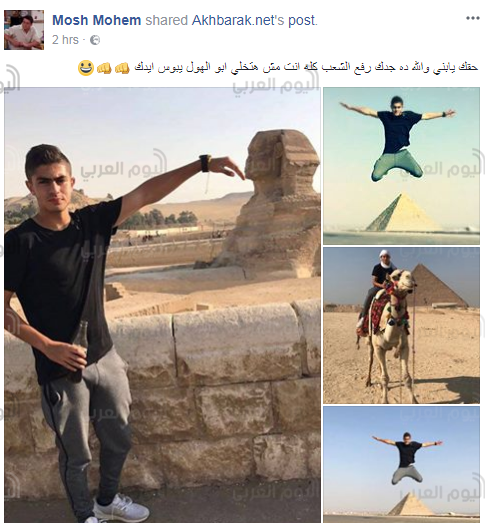Open the bottom jumping photo thumbnail
The width and height of the screenshot is (485, 523).
click(402, 465)
